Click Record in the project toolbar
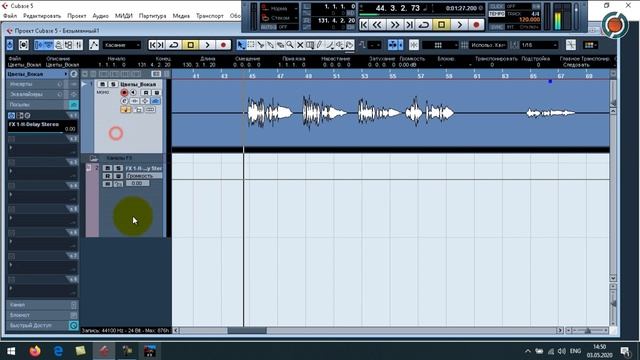The height and width of the screenshot is (360, 640). pos(223,45)
